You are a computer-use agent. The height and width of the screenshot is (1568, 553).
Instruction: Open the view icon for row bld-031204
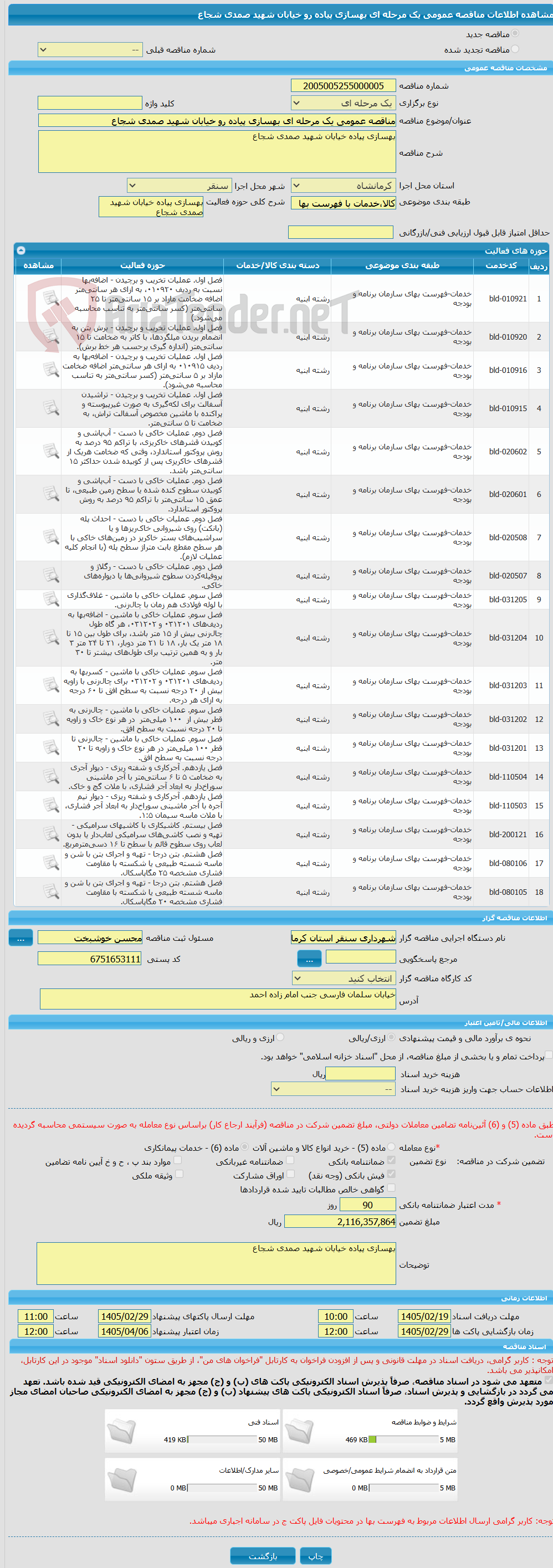[x=50, y=637]
